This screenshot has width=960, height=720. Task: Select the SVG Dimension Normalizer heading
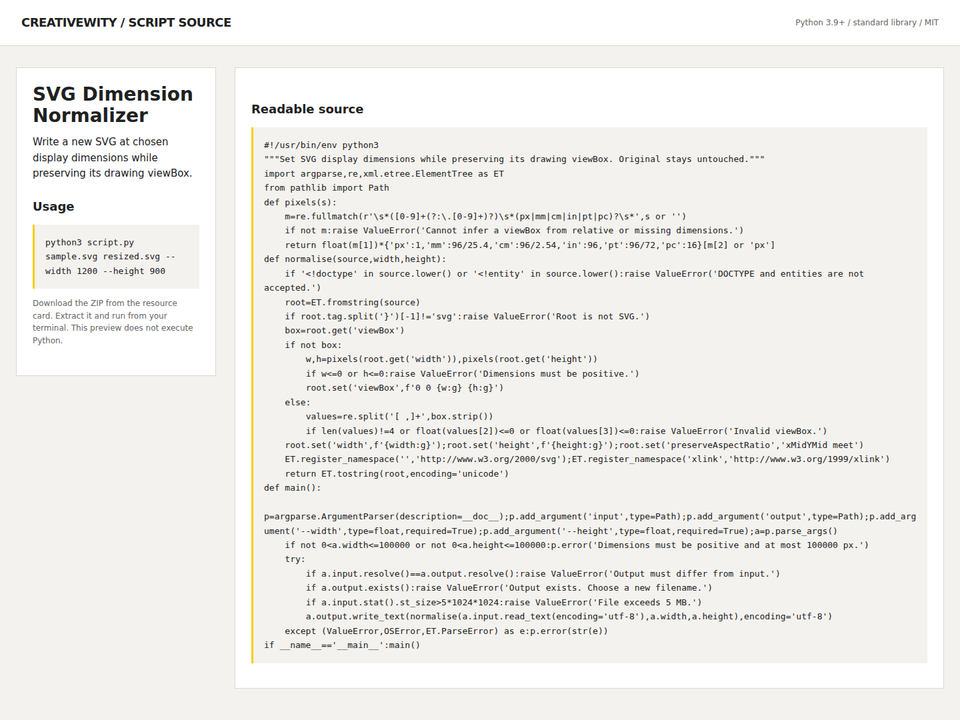click(113, 105)
